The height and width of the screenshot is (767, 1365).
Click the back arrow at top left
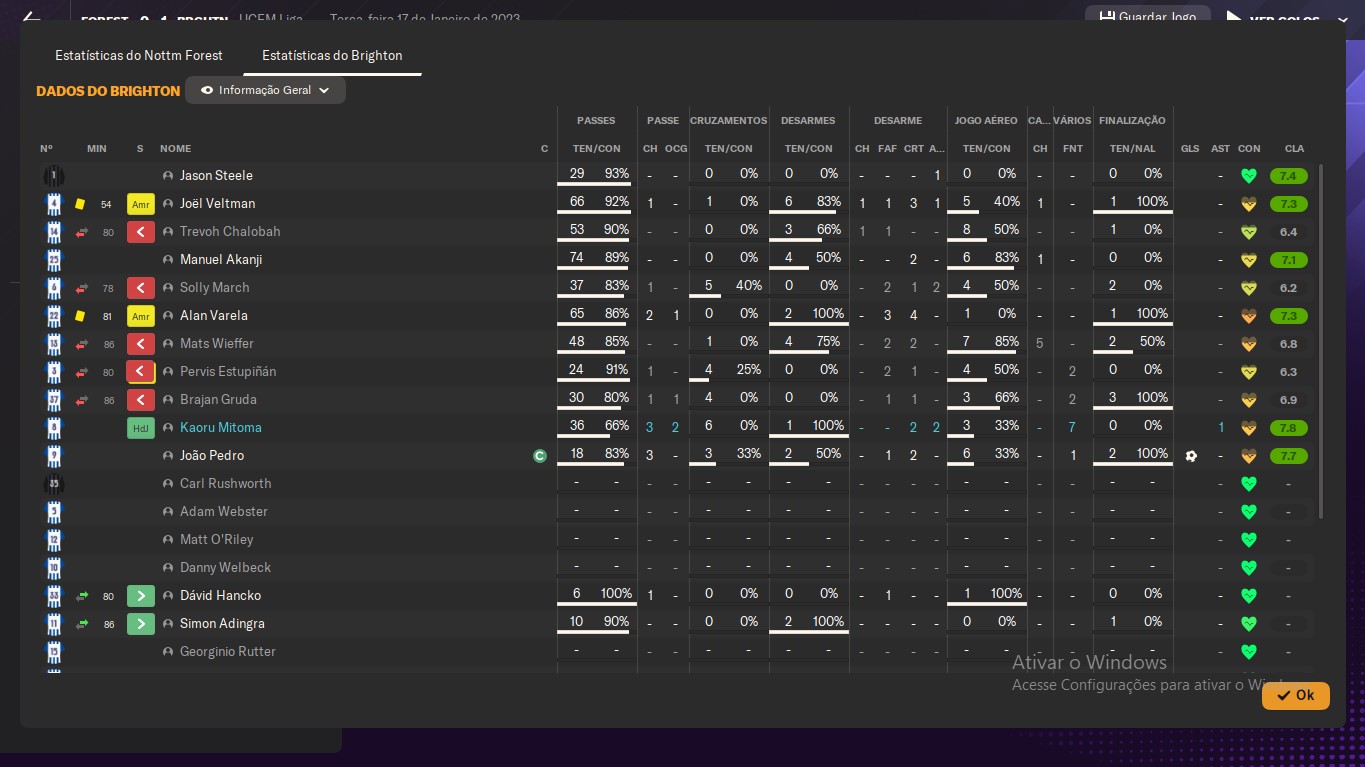coord(31,17)
